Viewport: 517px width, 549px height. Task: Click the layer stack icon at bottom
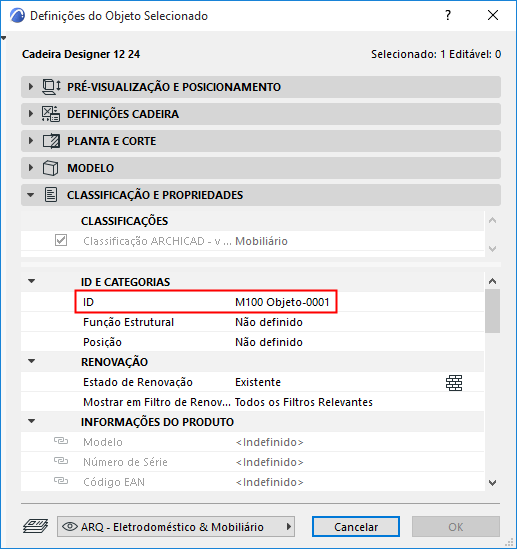pos(36,526)
